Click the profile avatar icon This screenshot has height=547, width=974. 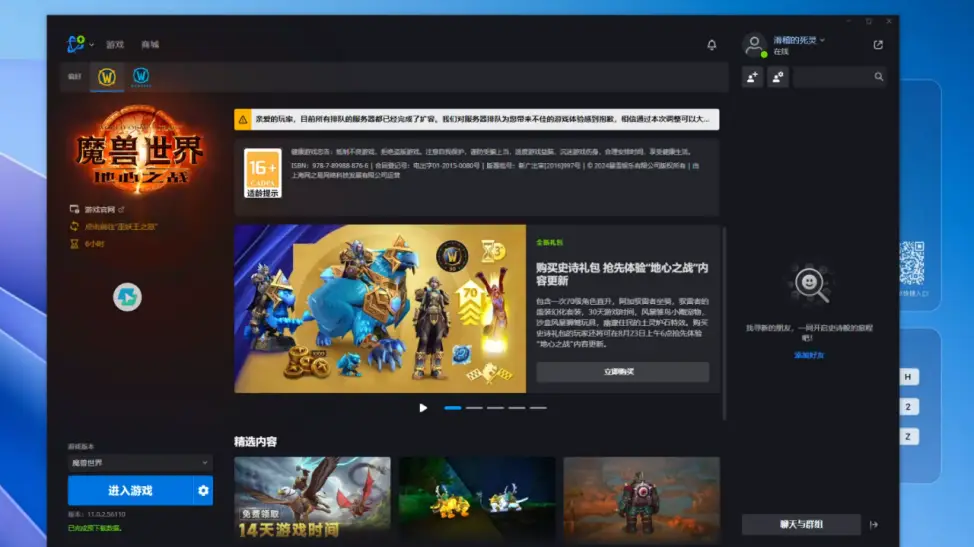click(x=754, y=45)
